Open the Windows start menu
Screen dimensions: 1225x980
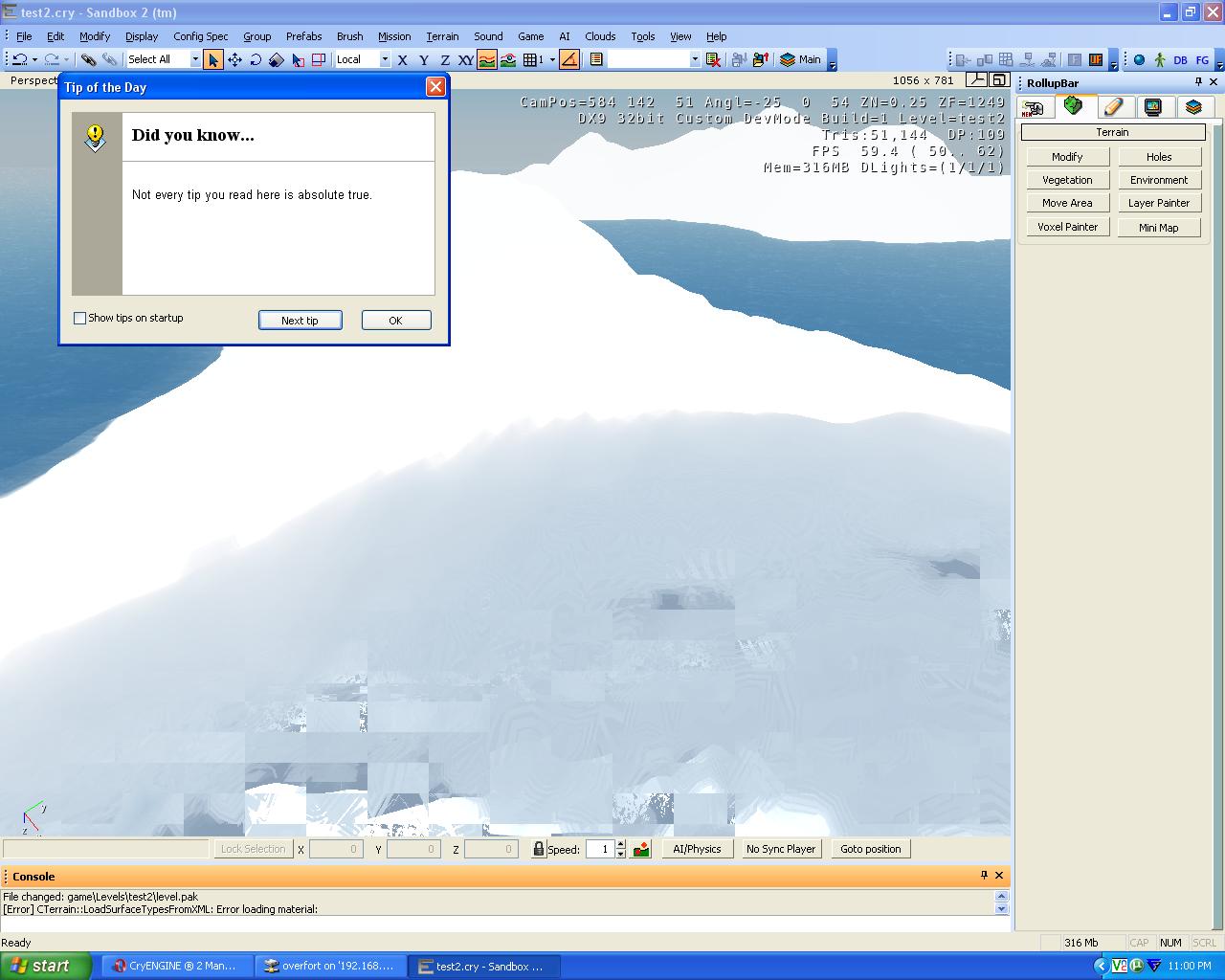[x=45, y=966]
